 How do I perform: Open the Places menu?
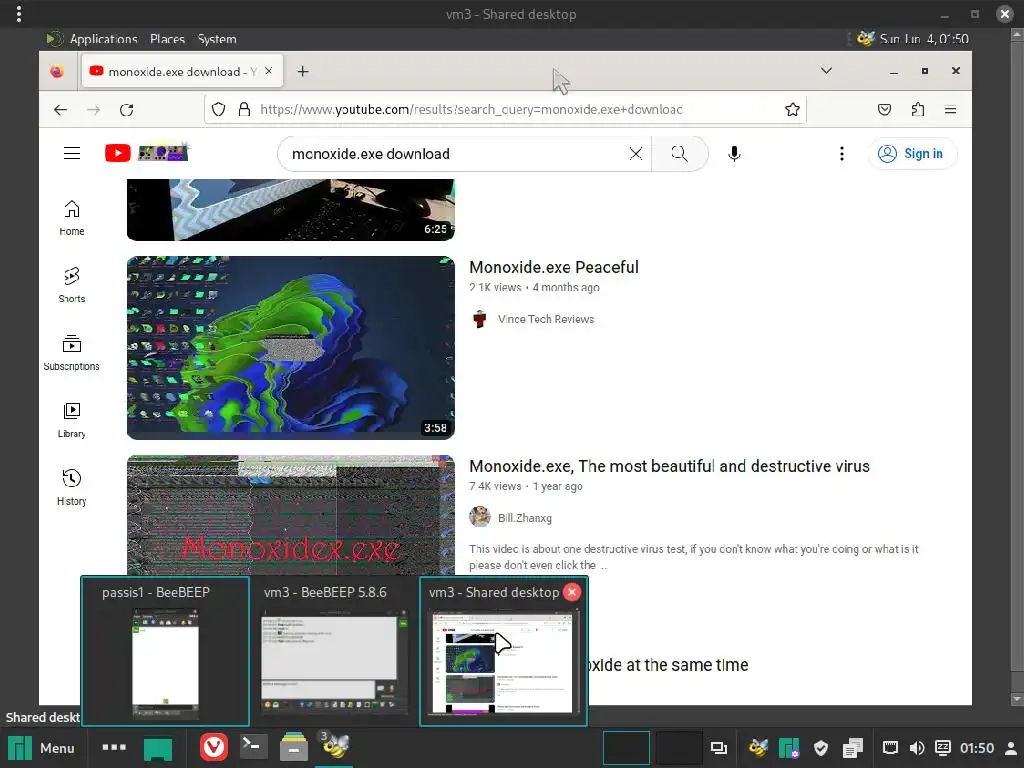(x=167, y=39)
